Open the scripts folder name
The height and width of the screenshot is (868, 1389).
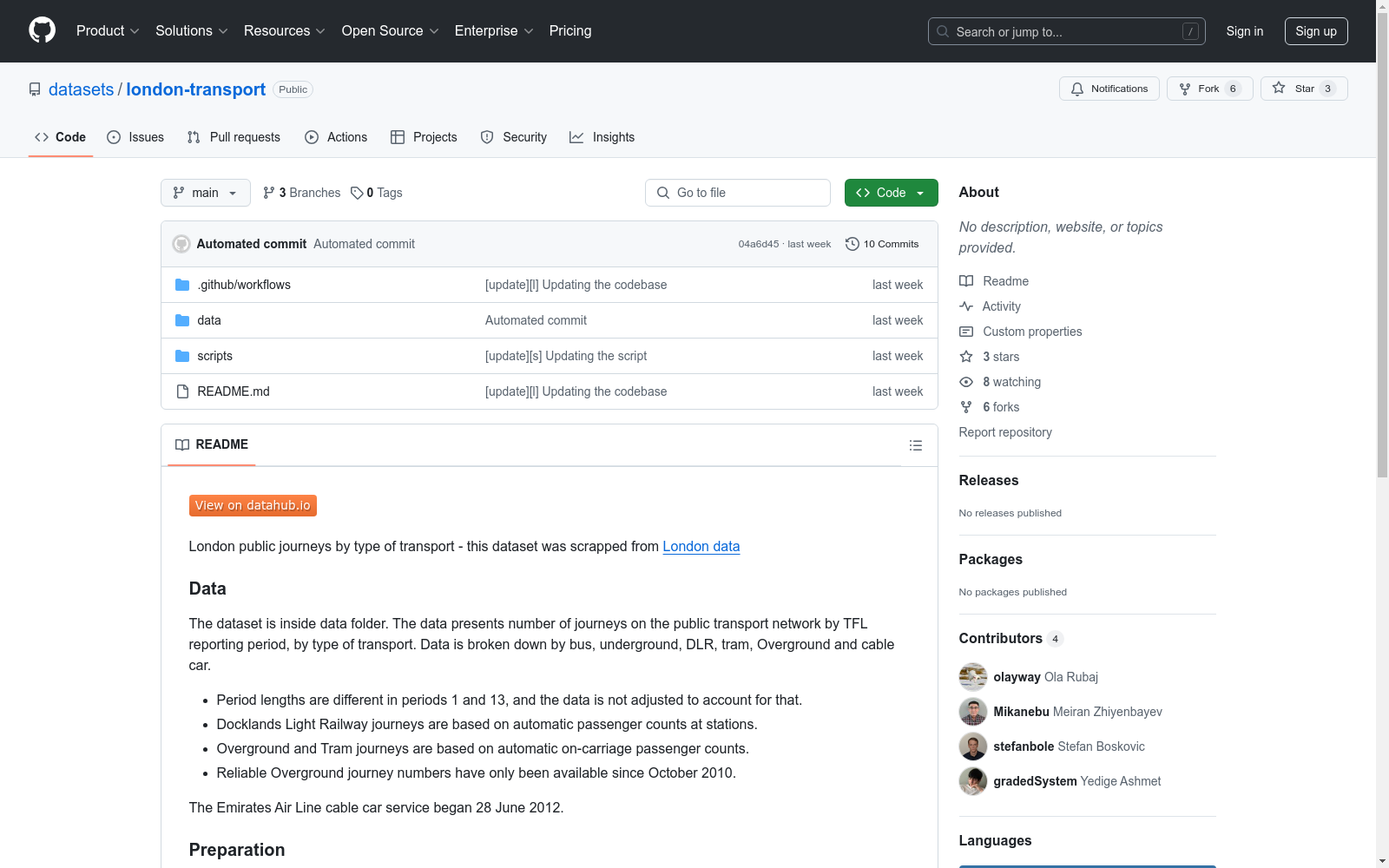(x=214, y=356)
